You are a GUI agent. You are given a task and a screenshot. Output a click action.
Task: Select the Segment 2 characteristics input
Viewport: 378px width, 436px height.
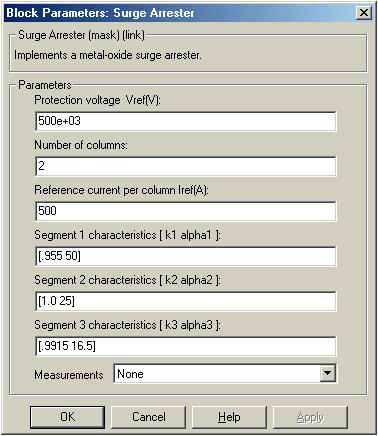(185, 301)
